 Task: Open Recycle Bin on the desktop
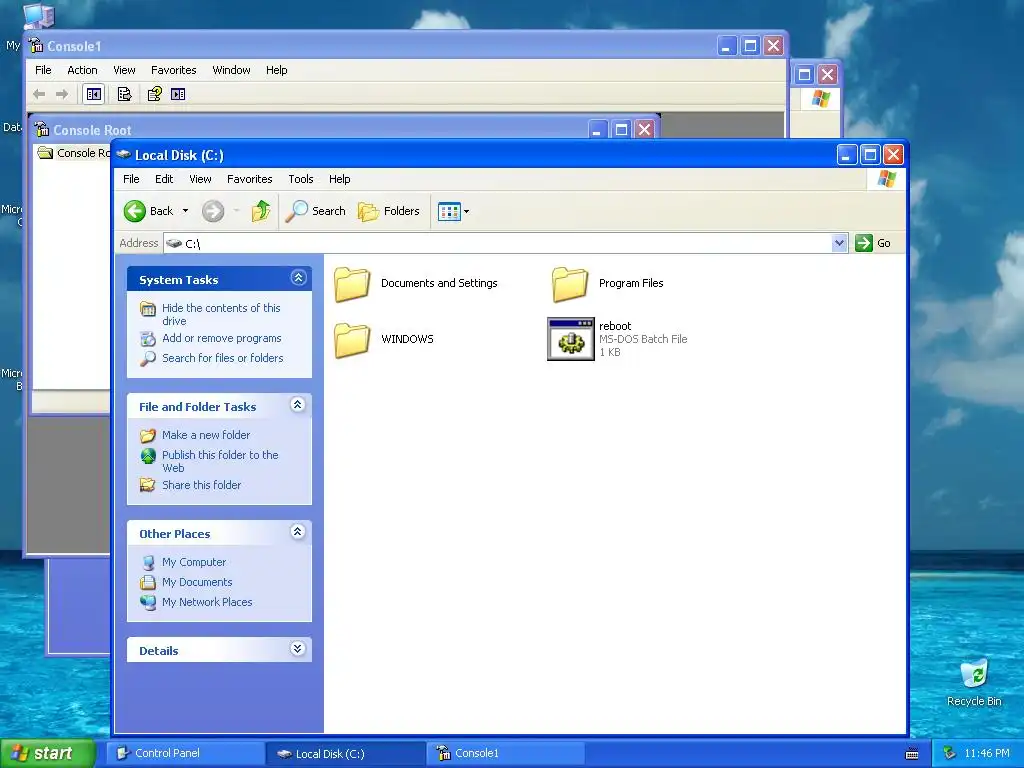(x=974, y=682)
